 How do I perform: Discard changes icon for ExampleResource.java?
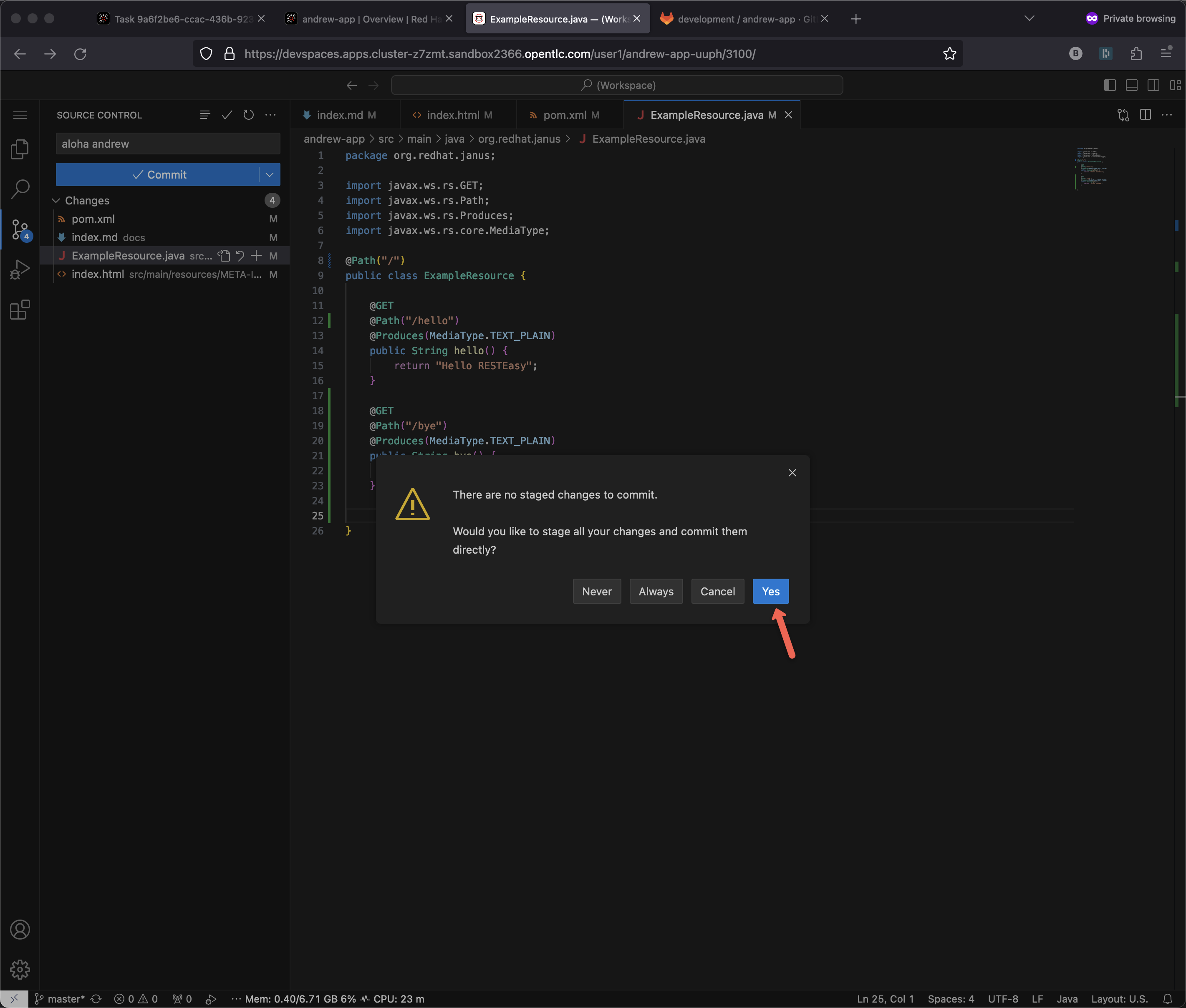240,255
